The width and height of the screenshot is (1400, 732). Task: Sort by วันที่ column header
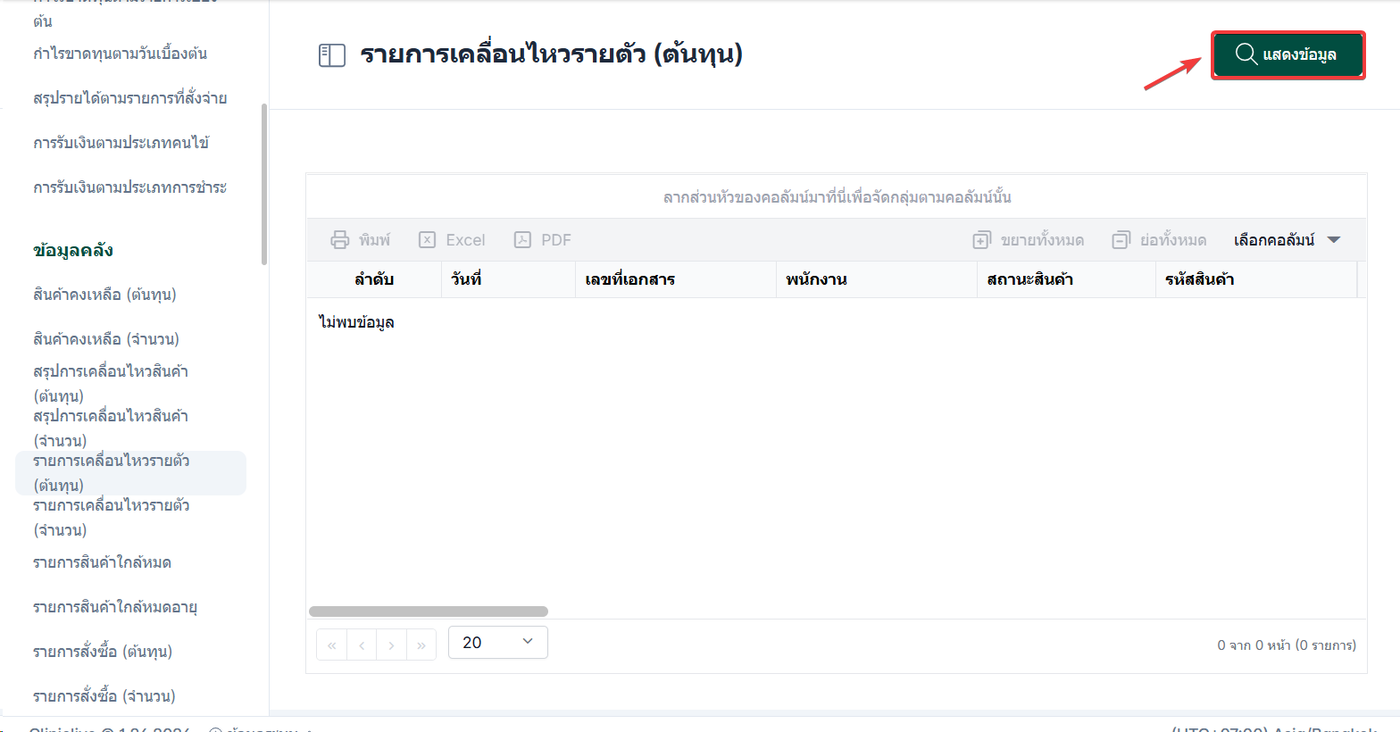(x=508, y=280)
